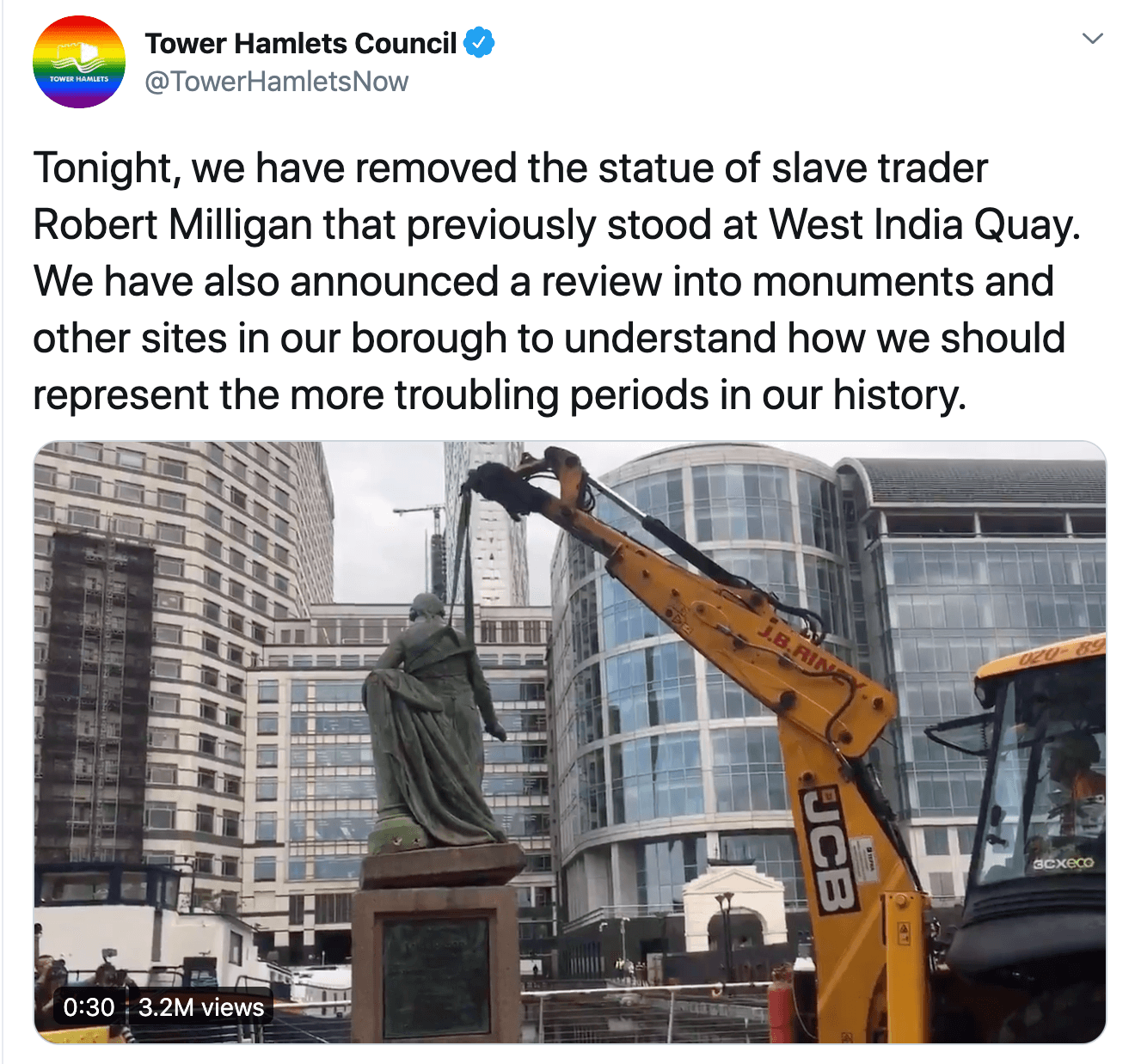Click the statue figure in the video

coord(432,722)
